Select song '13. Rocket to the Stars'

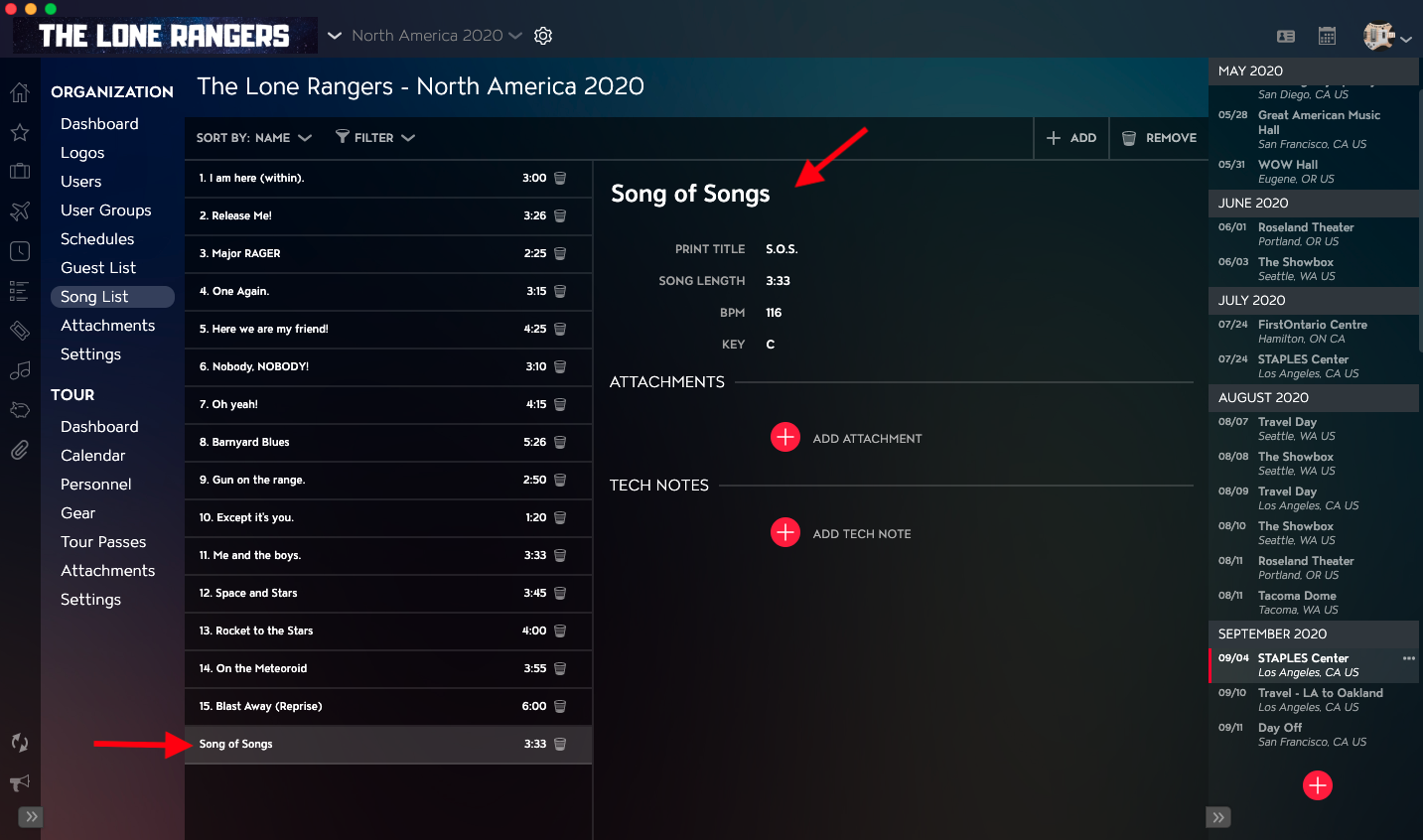[x=388, y=630]
